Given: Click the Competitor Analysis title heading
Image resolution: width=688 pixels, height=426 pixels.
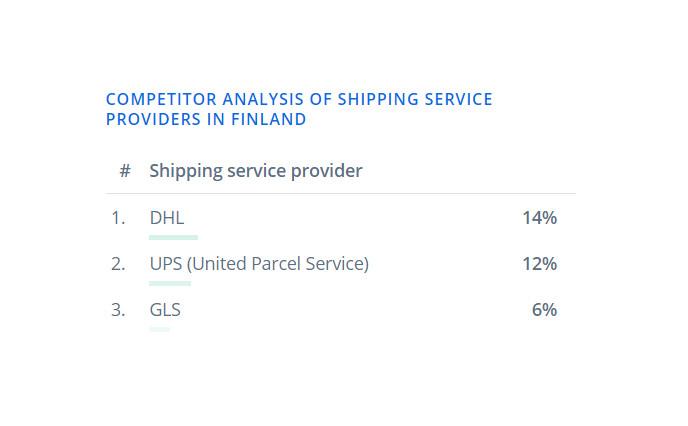Looking at the screenshot, I should (299, 109).
